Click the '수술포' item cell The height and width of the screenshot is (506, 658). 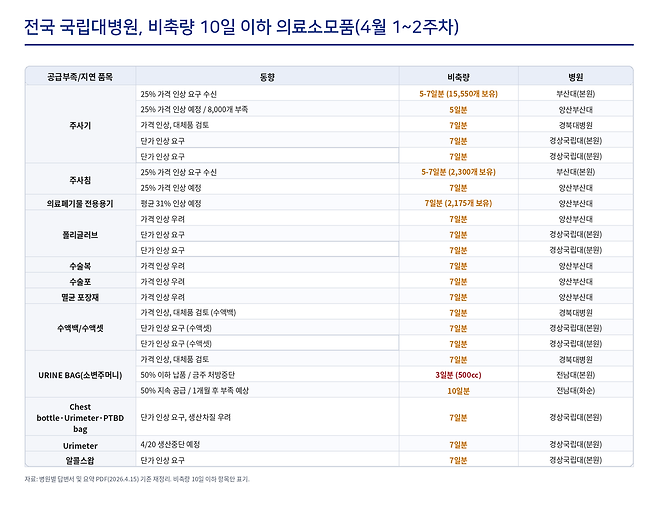pos(80,282)
